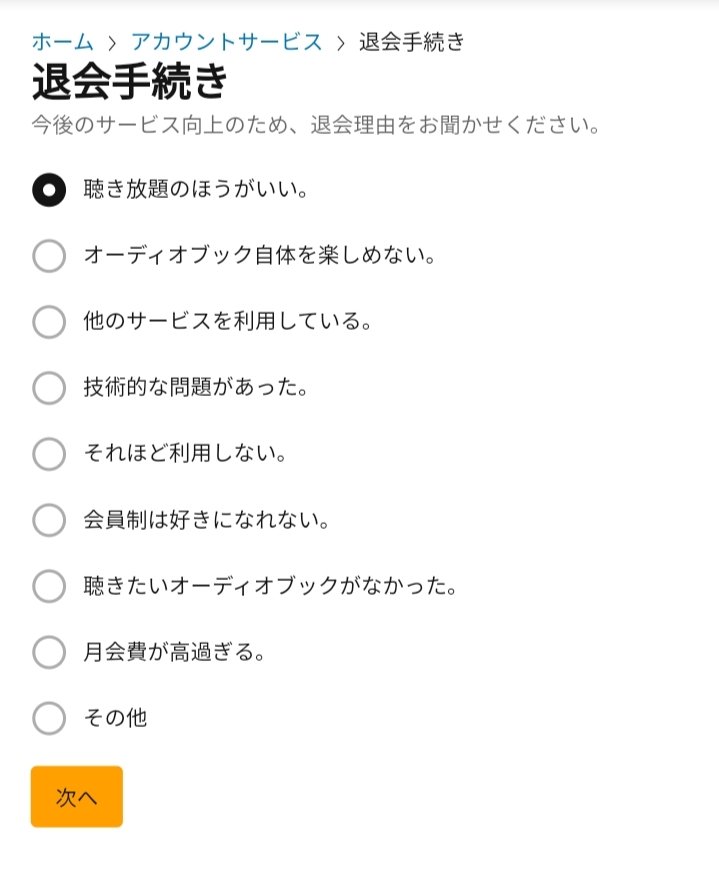Click the 月会費が高過ぎる label text
The width and height of the screenshot is (719, 889).
(x=174, y=652)
